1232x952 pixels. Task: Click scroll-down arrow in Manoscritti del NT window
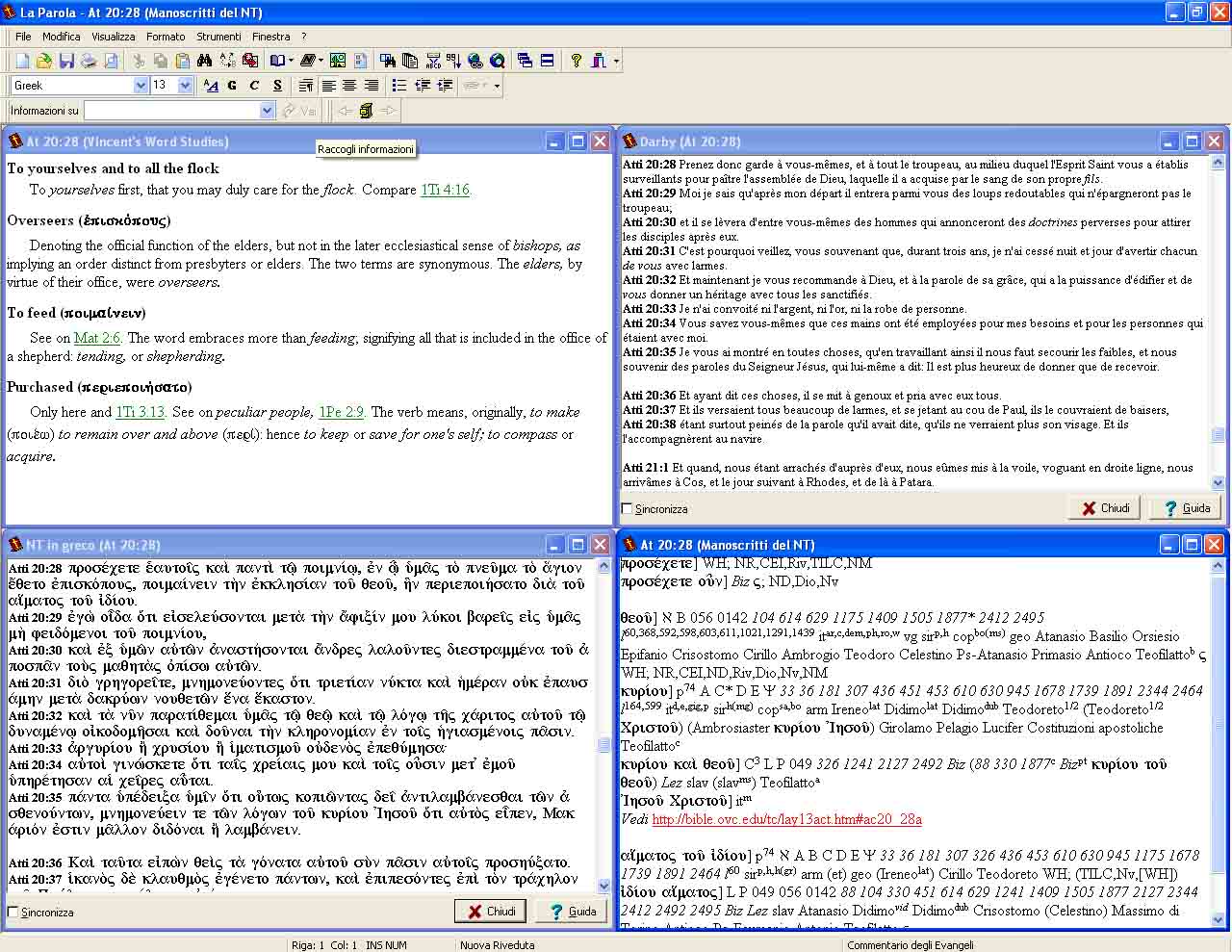coord(1219,920)
